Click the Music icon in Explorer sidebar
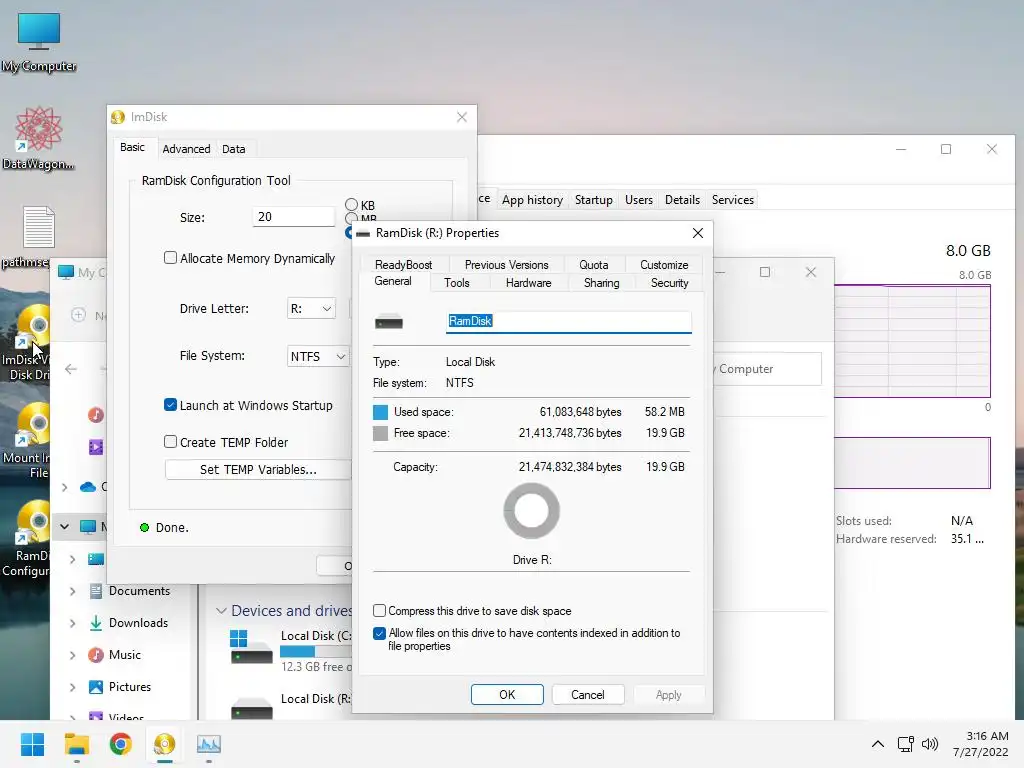Screen dimensions: 1024x768 click(x=96, y=655)
